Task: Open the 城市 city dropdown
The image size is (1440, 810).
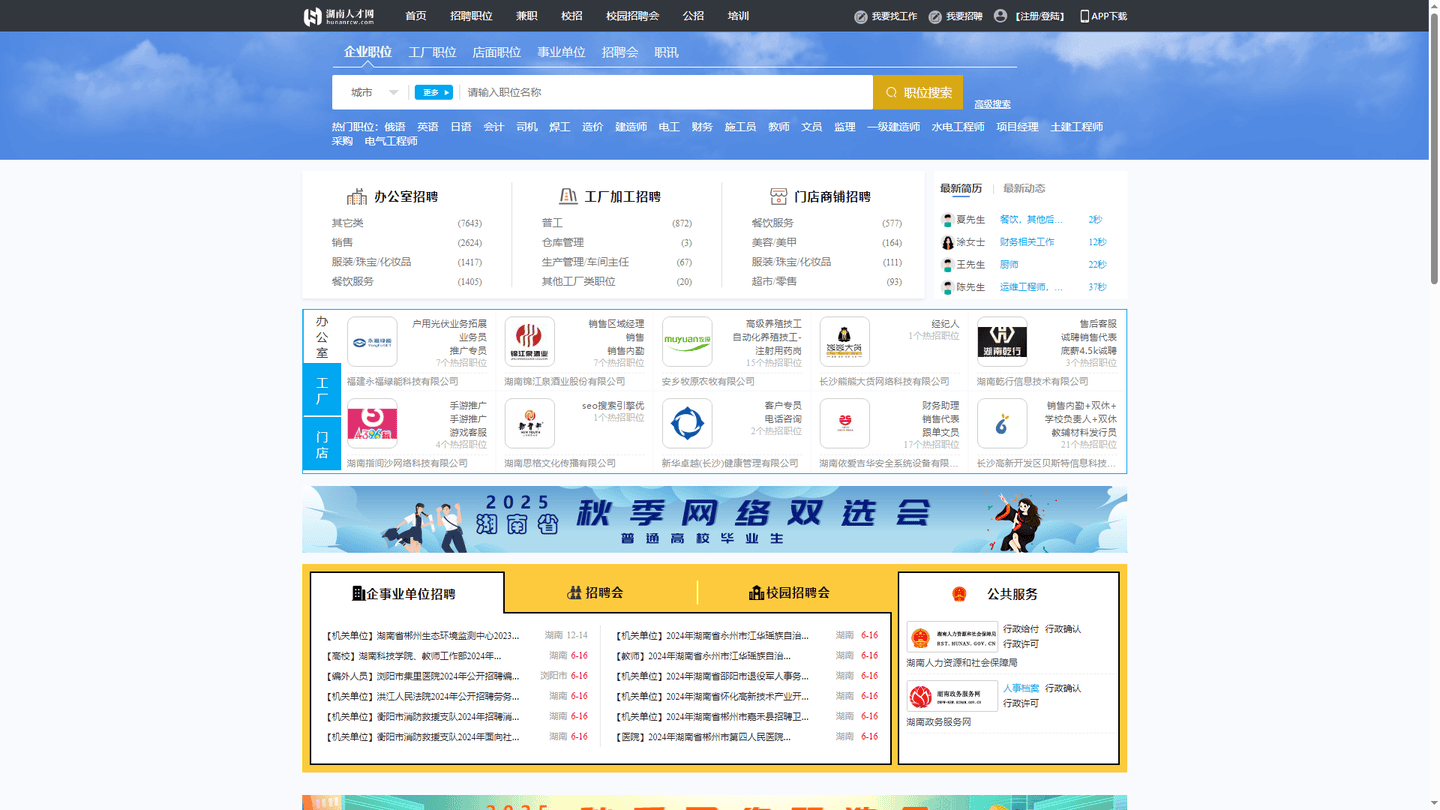Action: click(x=374, y=92)
